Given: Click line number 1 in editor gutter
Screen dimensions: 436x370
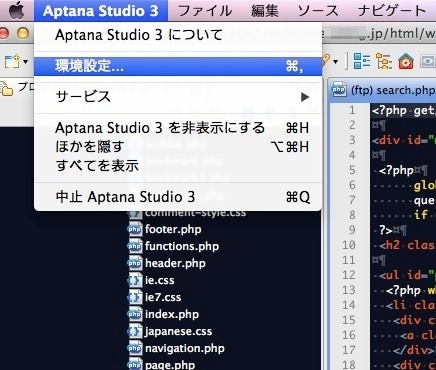Looking at the screenshot, I should pyautogui.click(x=352, y=110).
